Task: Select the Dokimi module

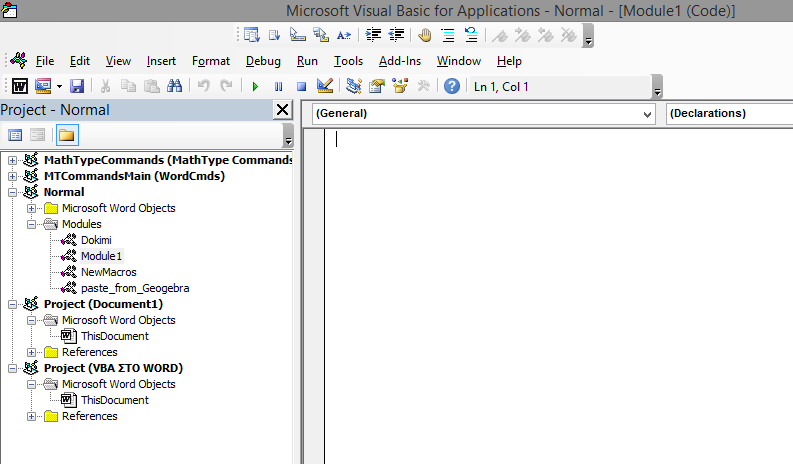Action: click(x=96, y=240)
